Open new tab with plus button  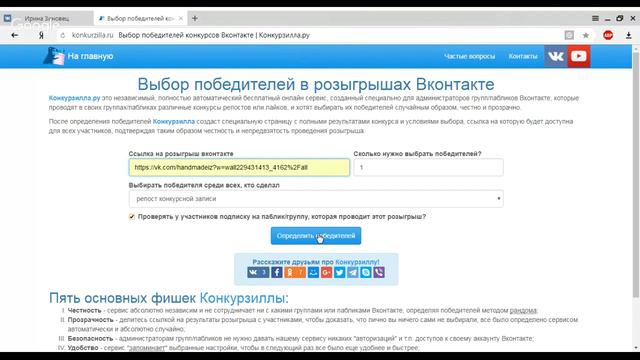[195, 18]
